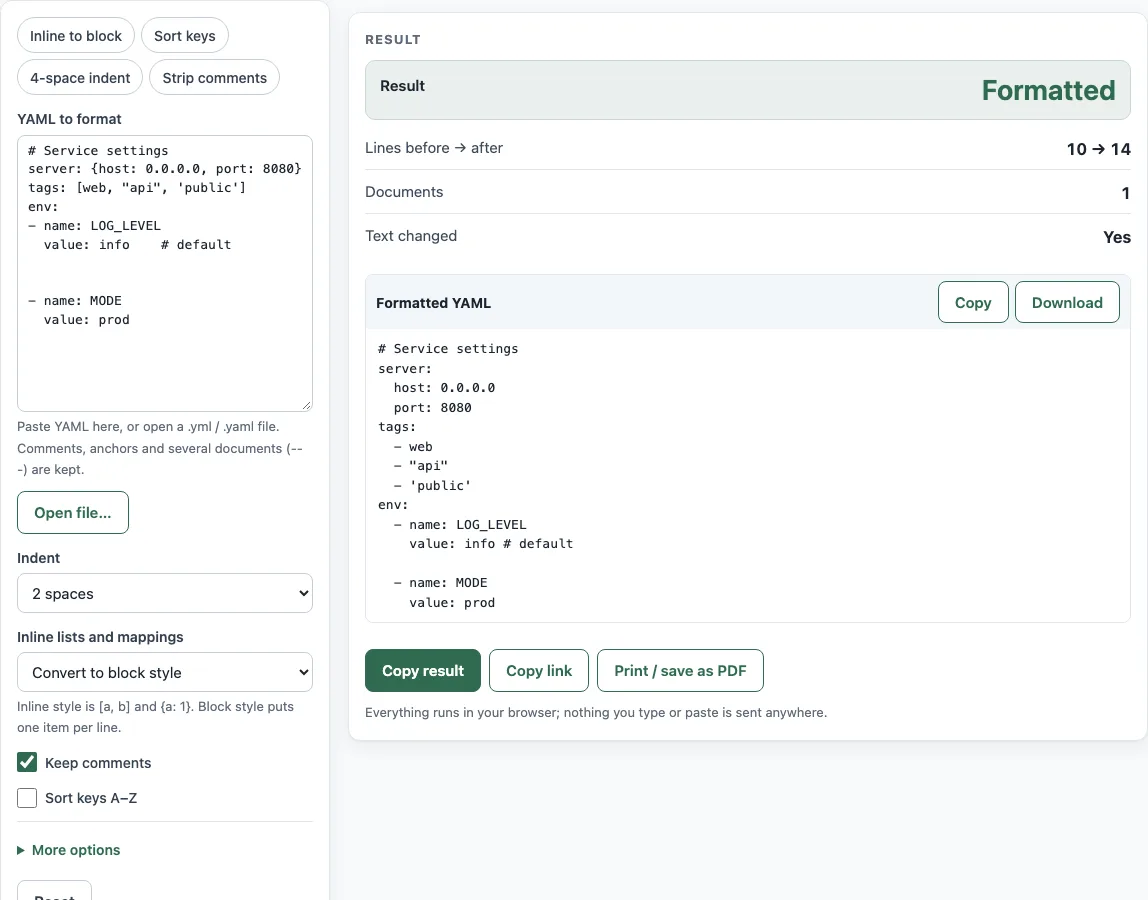Click the '# Service settings' output comment

tap(448, 349)
